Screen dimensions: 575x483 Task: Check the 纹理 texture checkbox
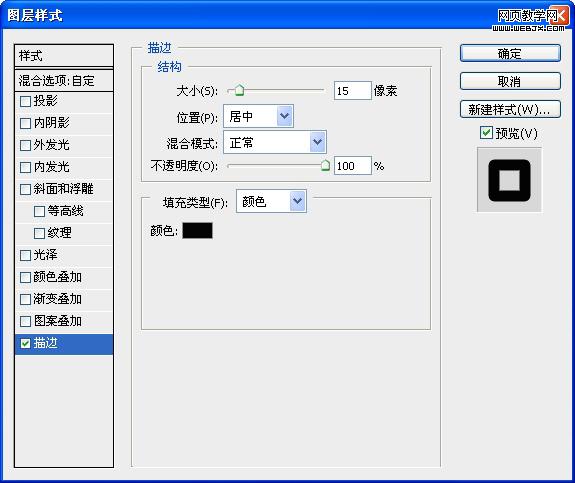(39, 233)
